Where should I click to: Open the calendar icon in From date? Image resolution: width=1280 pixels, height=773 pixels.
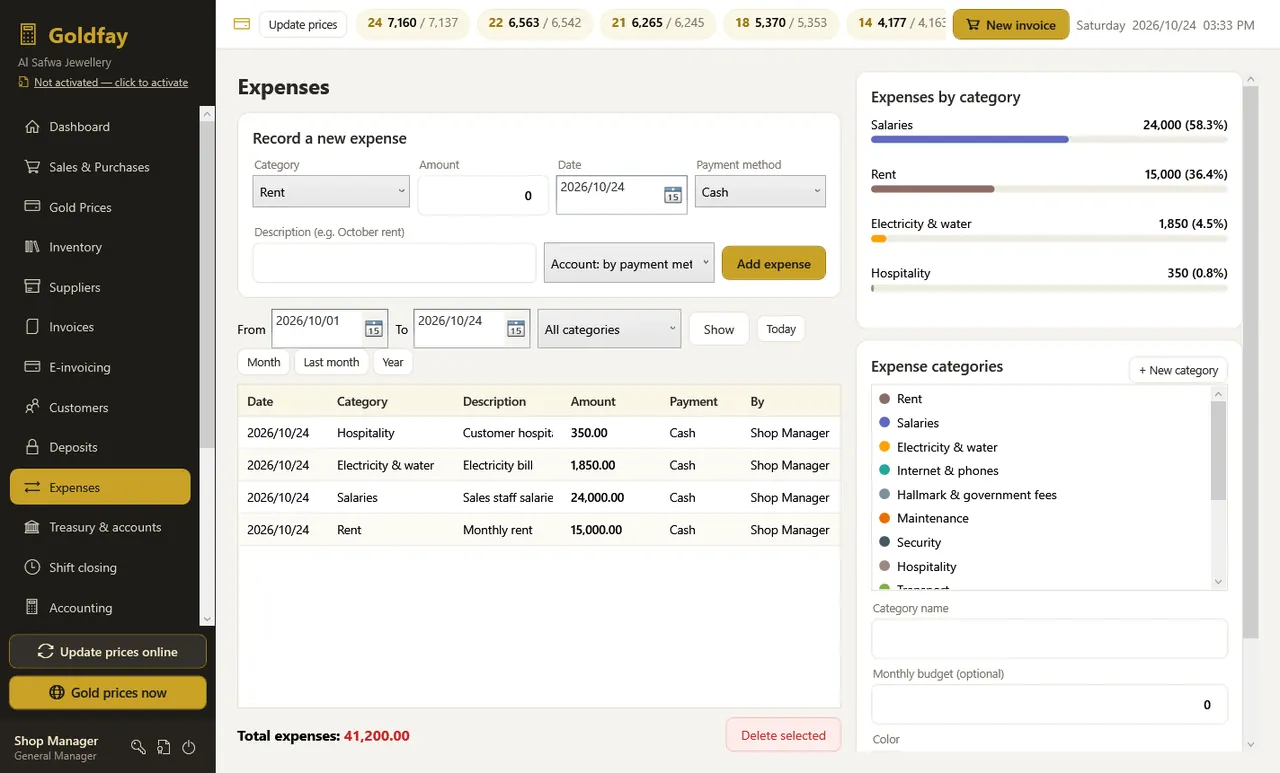click(x=373, y=328)
